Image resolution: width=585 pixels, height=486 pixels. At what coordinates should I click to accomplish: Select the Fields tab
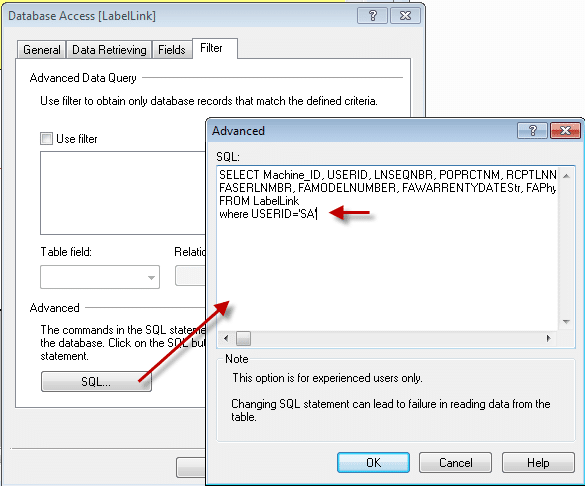172,50
